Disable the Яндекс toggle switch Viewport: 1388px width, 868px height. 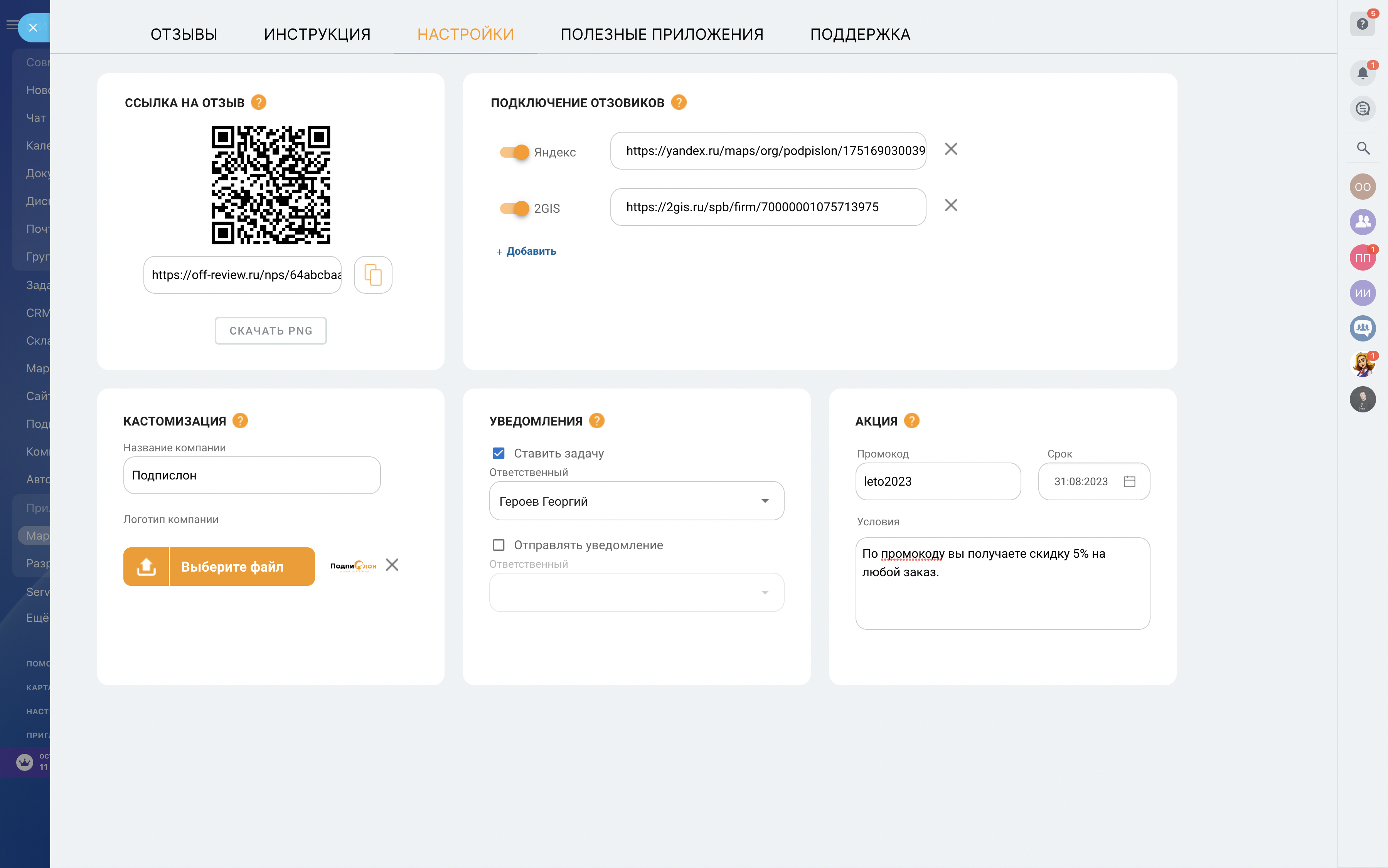514,152
